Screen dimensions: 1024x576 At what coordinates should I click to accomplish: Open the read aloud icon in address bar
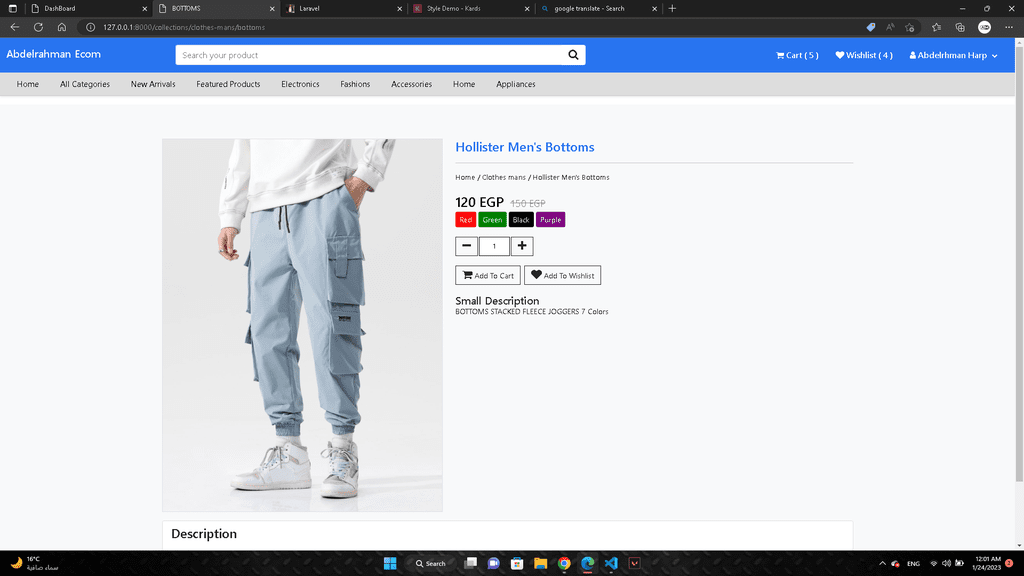890,27
